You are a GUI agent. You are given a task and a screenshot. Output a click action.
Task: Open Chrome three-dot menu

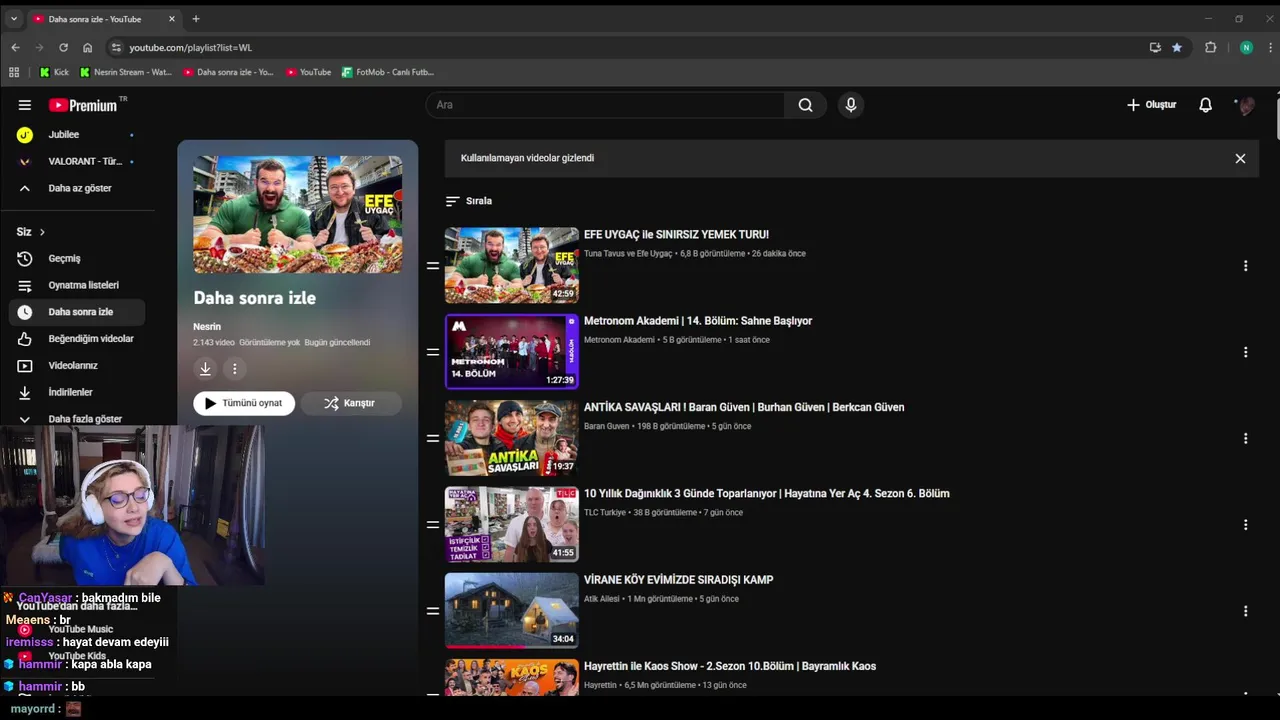point(1271,47)
